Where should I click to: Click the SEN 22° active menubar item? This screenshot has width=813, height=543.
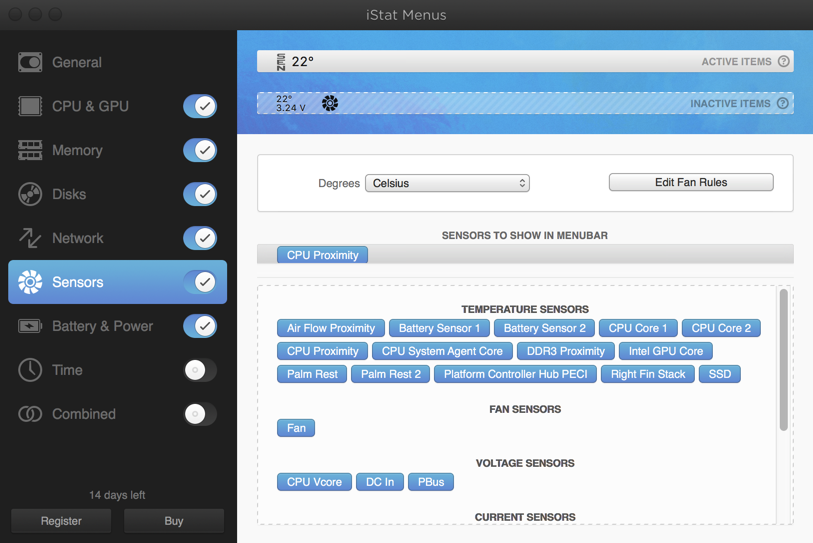click(x=295, y=62)
